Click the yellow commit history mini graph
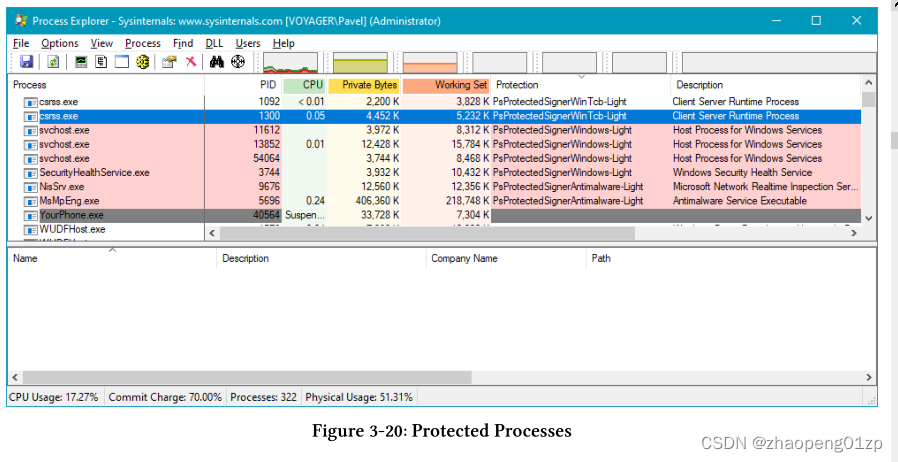The height and width of the screenshot is (462, 898). click(x=360, y=63)
